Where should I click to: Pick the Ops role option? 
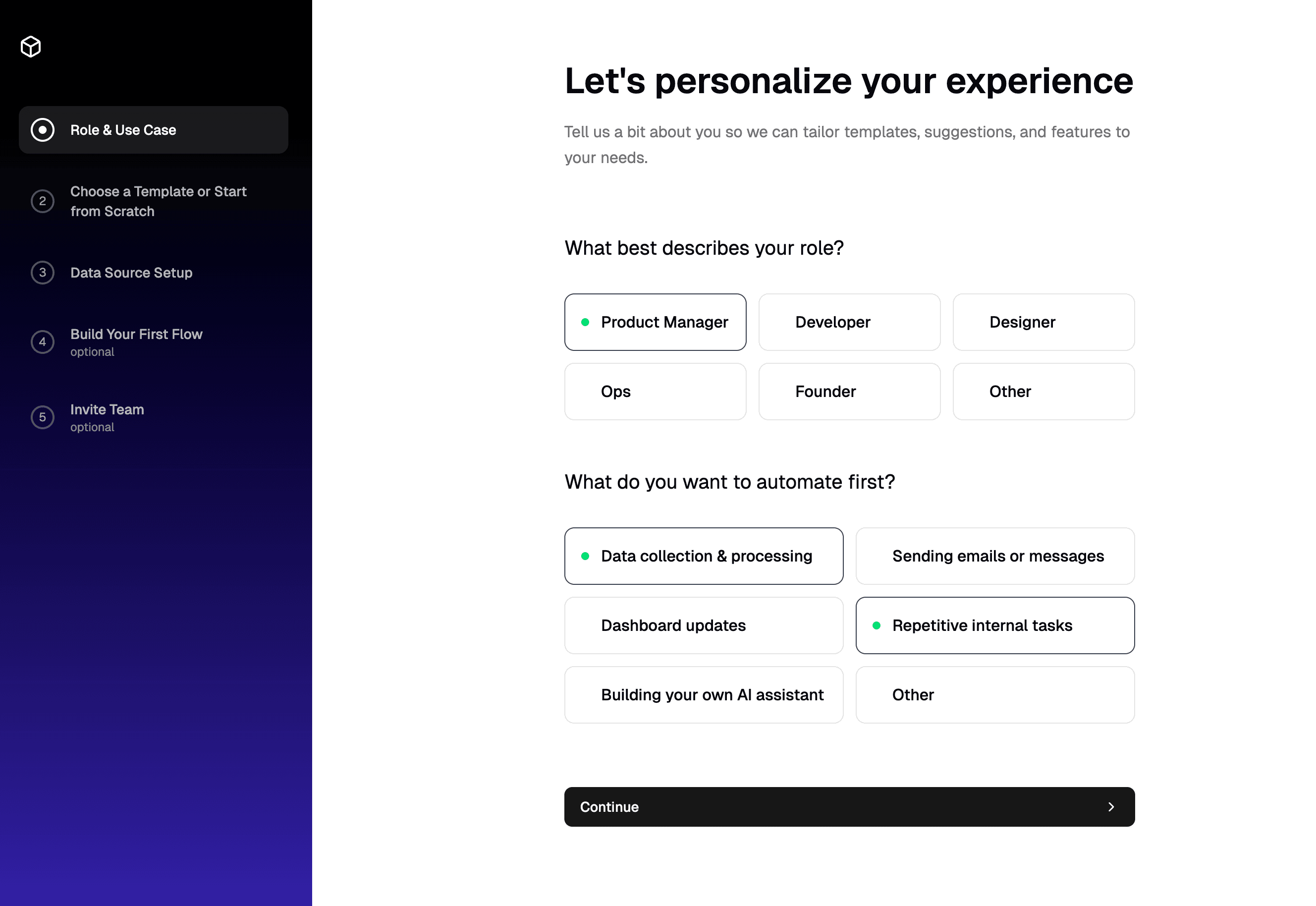[x=655, y=392]
